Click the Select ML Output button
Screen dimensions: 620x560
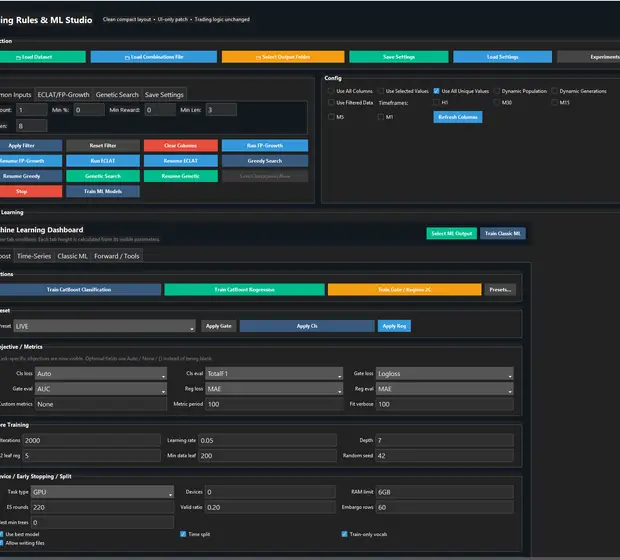452,234
